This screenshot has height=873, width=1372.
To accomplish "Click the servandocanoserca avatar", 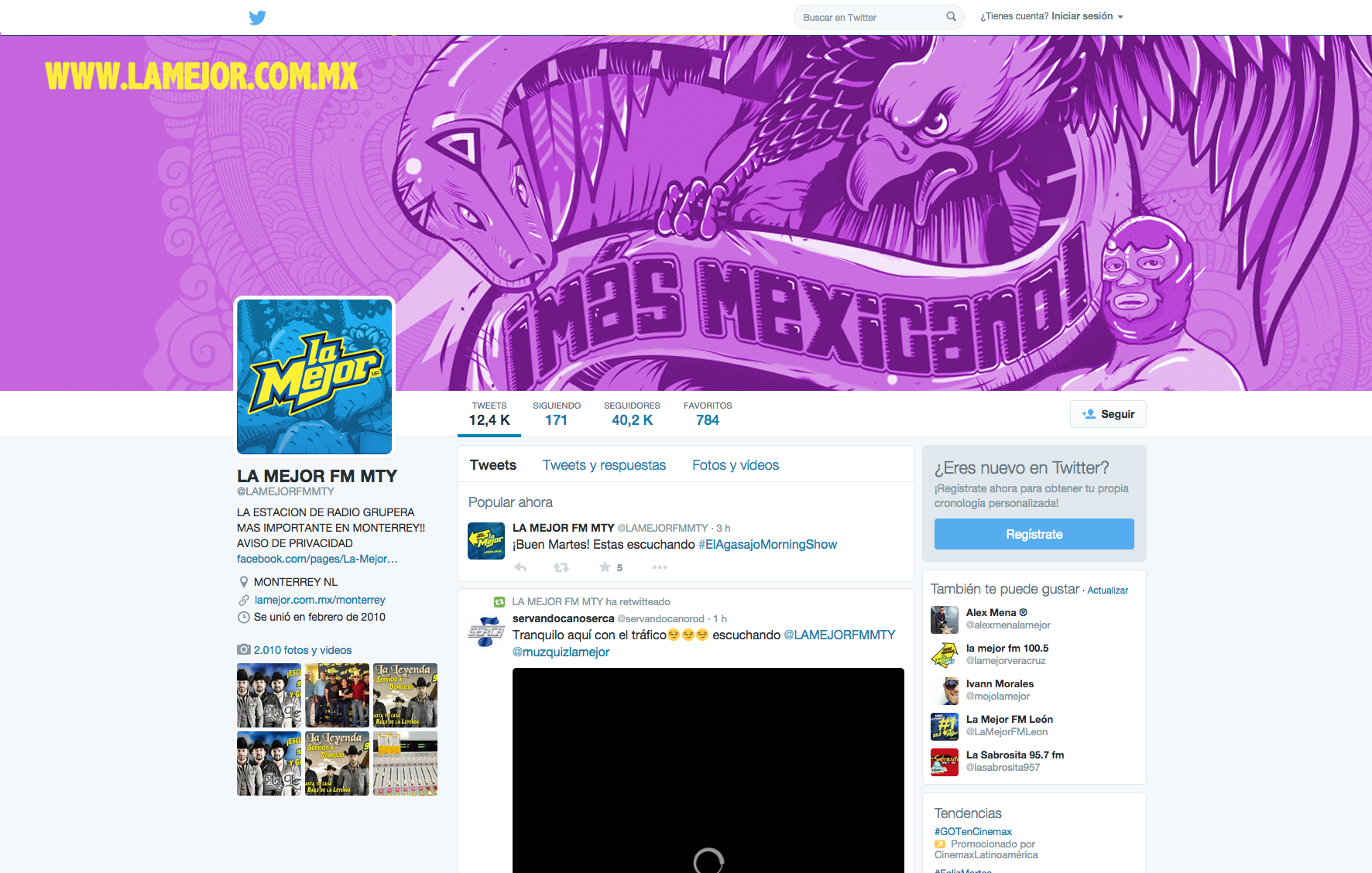I will [486, 631].
